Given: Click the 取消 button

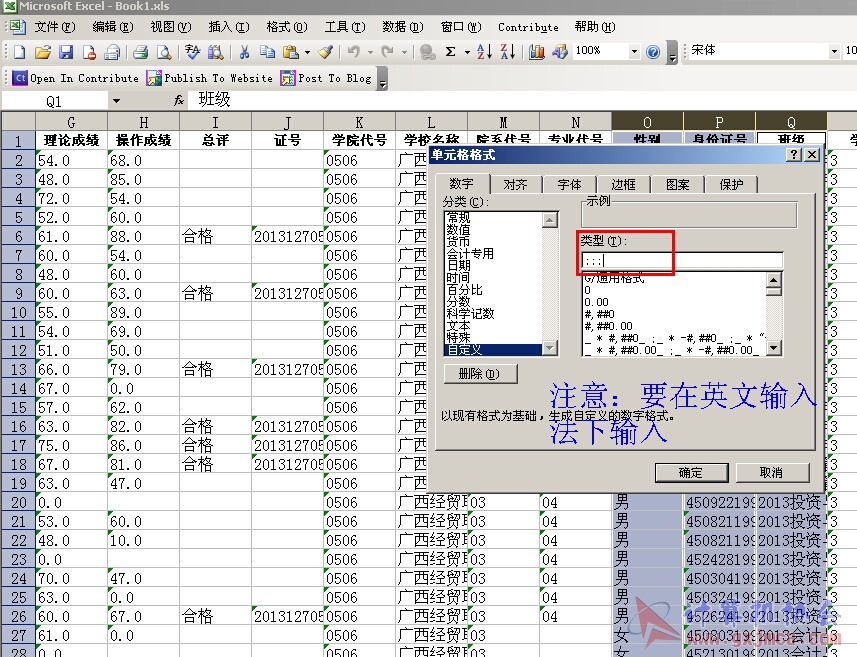Looking at the screenshot, I should [772, 472].
